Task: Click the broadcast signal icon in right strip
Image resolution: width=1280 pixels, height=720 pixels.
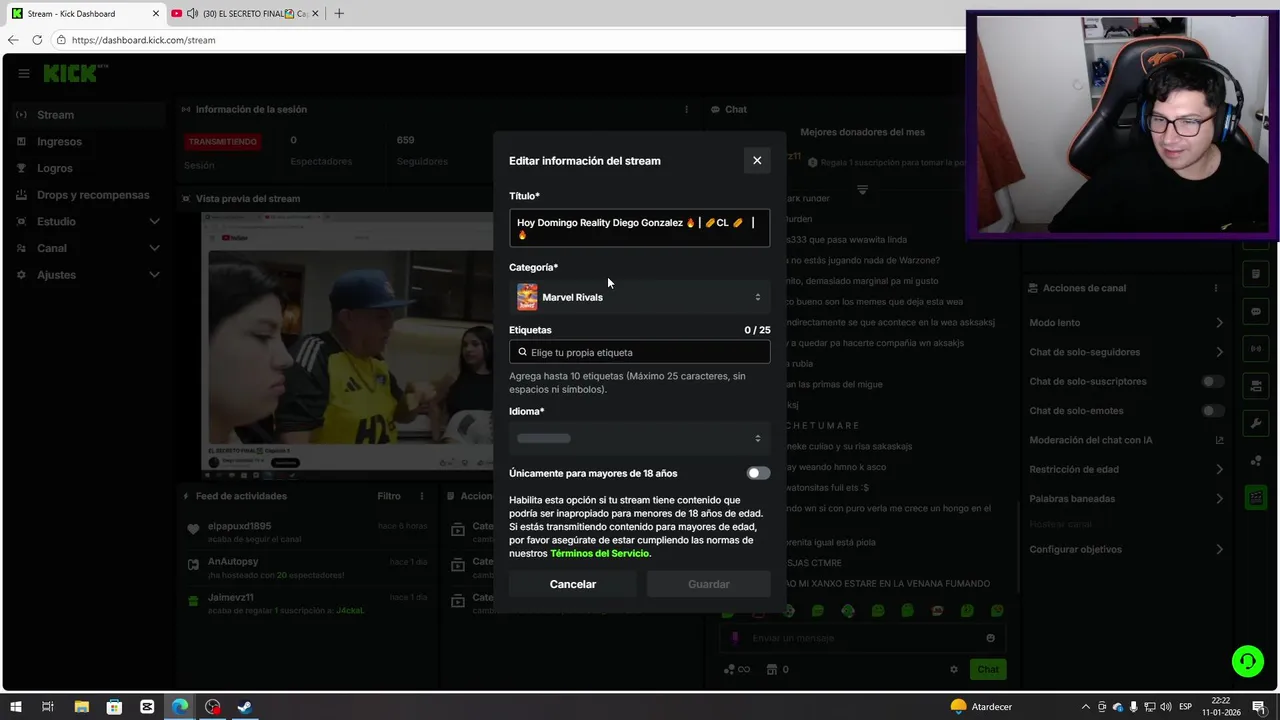Action: [1256, 348]
